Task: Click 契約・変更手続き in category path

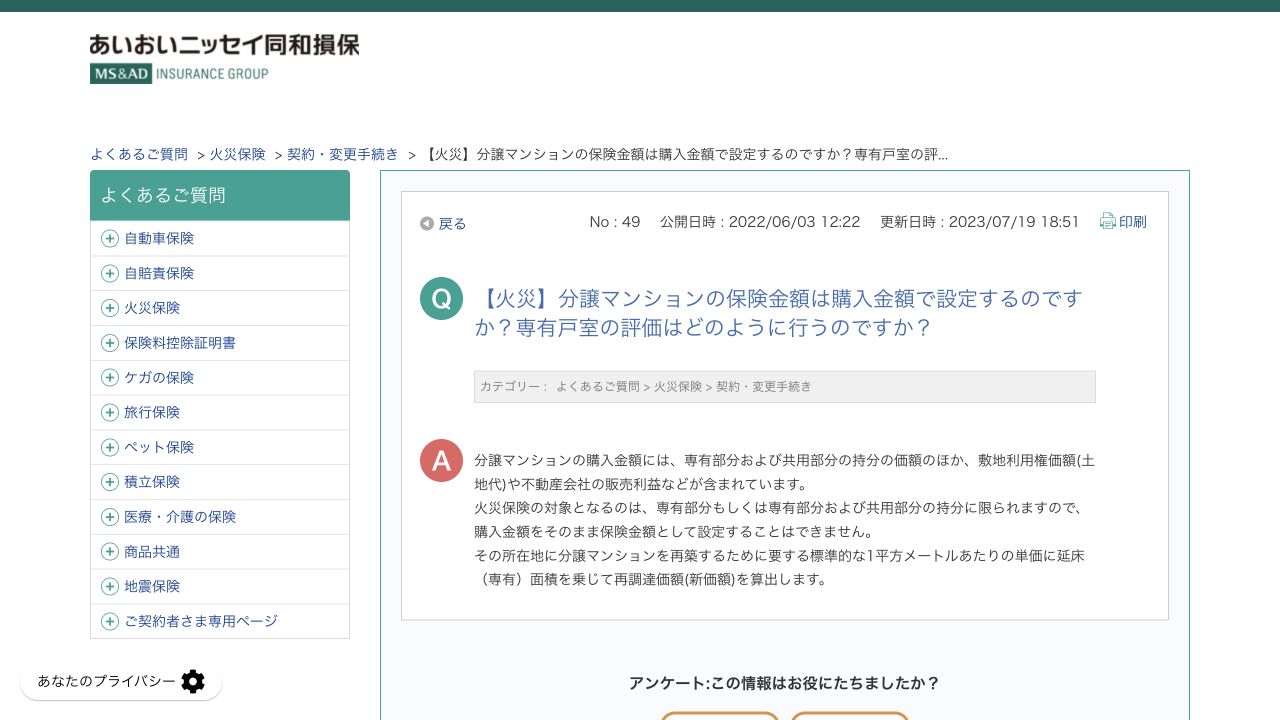Action: click(764, 386)
